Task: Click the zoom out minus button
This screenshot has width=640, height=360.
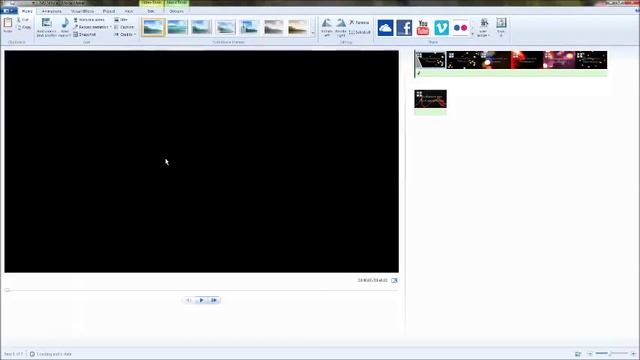Action: point(590,353)
